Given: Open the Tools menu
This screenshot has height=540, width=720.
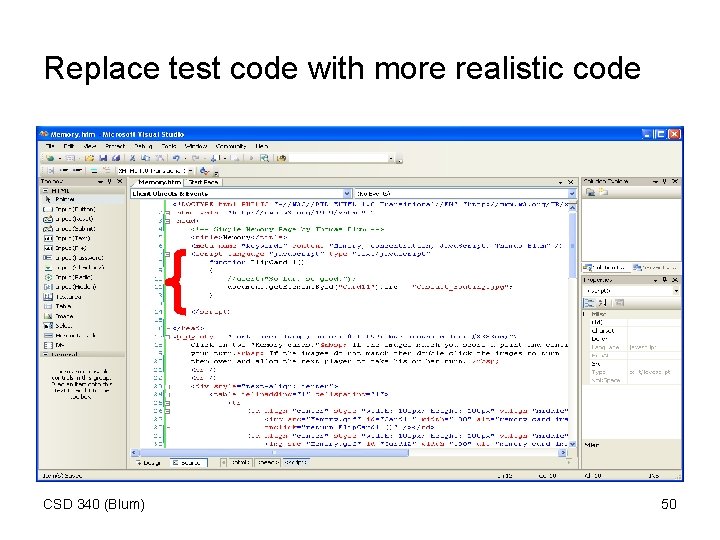Looking at the screenshot, I should (169, 146).
